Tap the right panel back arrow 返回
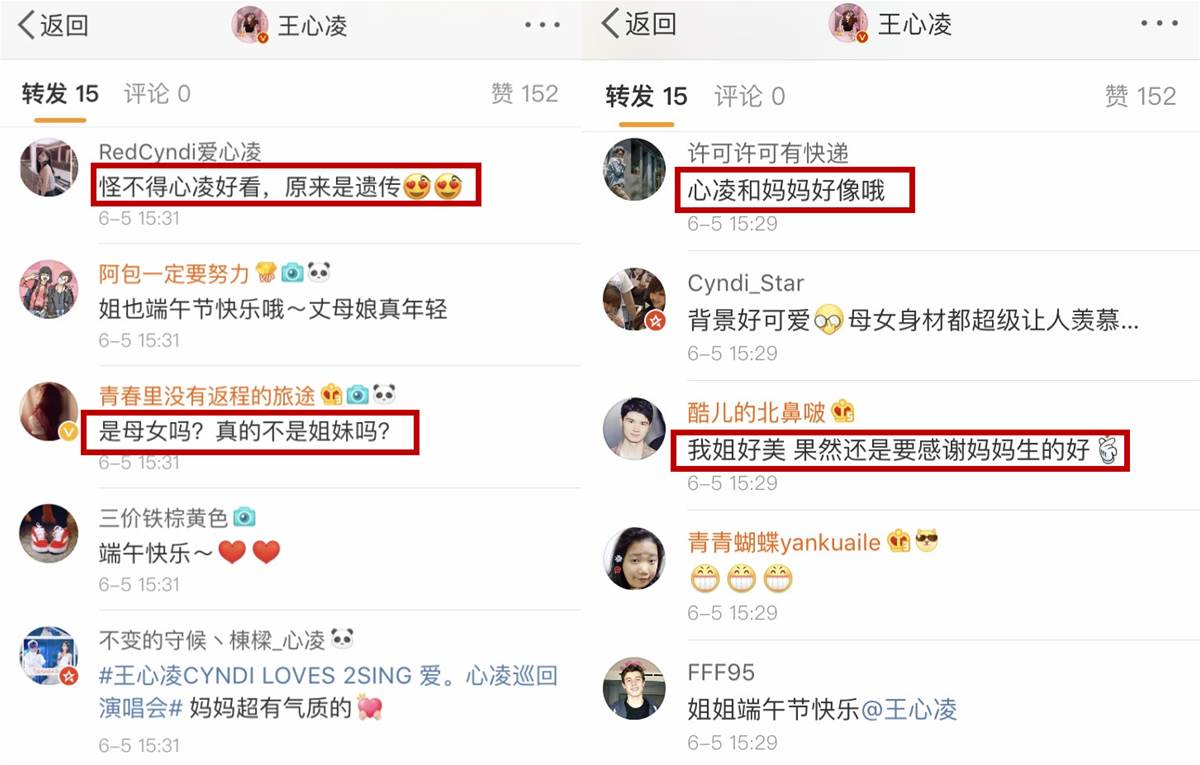The height and width of the screenshot is (765, 1200). [x=639, y=24]
